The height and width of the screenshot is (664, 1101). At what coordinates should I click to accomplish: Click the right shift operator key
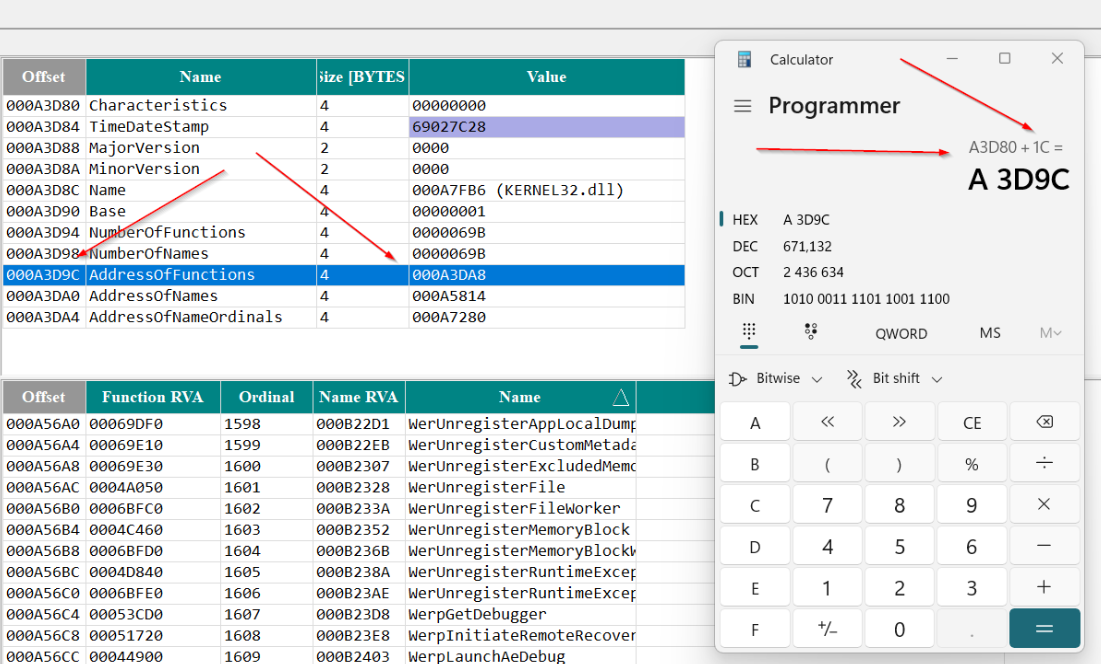tap(899, 422)
